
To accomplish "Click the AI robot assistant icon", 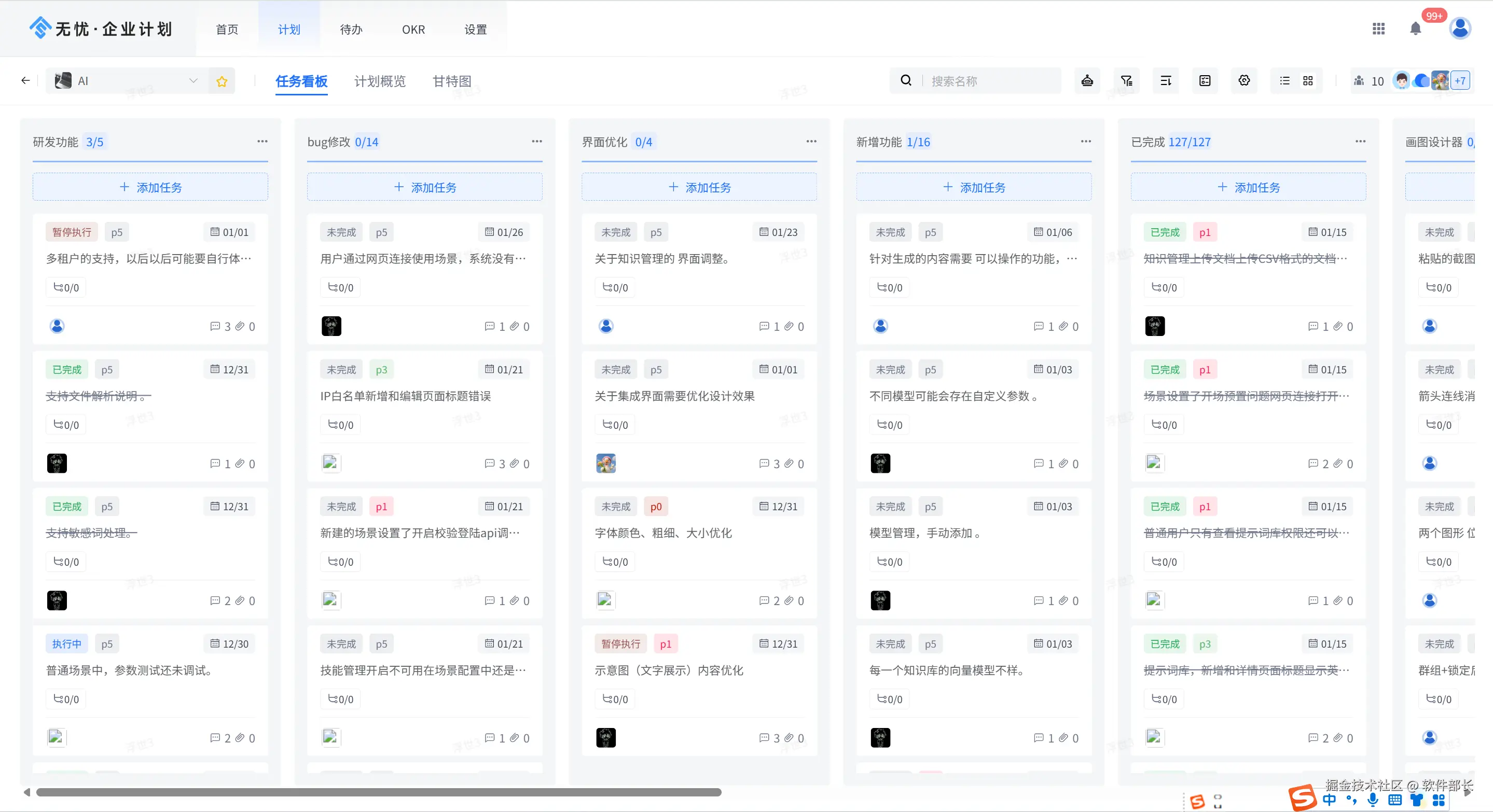I will pyautogui.click(x=1087, y=81).
